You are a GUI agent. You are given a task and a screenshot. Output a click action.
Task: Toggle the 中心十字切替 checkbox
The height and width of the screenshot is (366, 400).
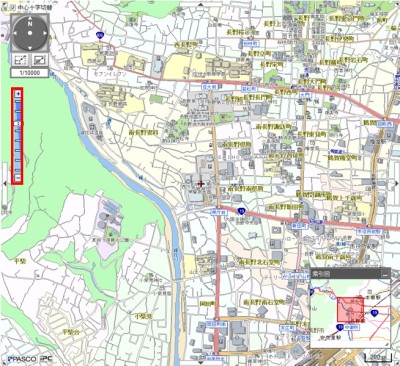pos(12,7)
